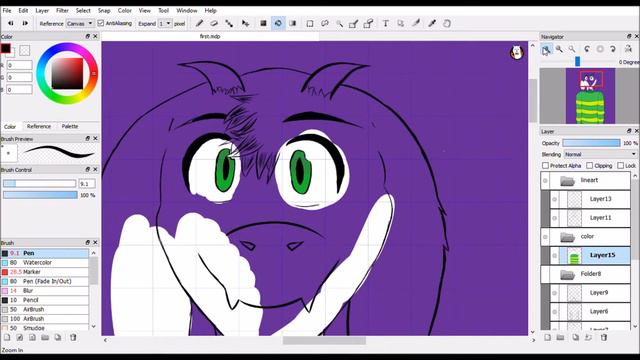Delete brush with Brush panel trash icon

coord(73,337)
